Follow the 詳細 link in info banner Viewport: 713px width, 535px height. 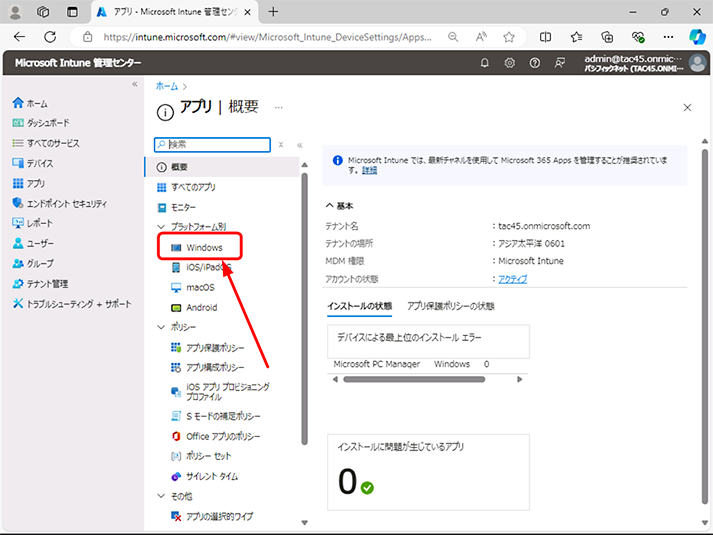(369, 170)
